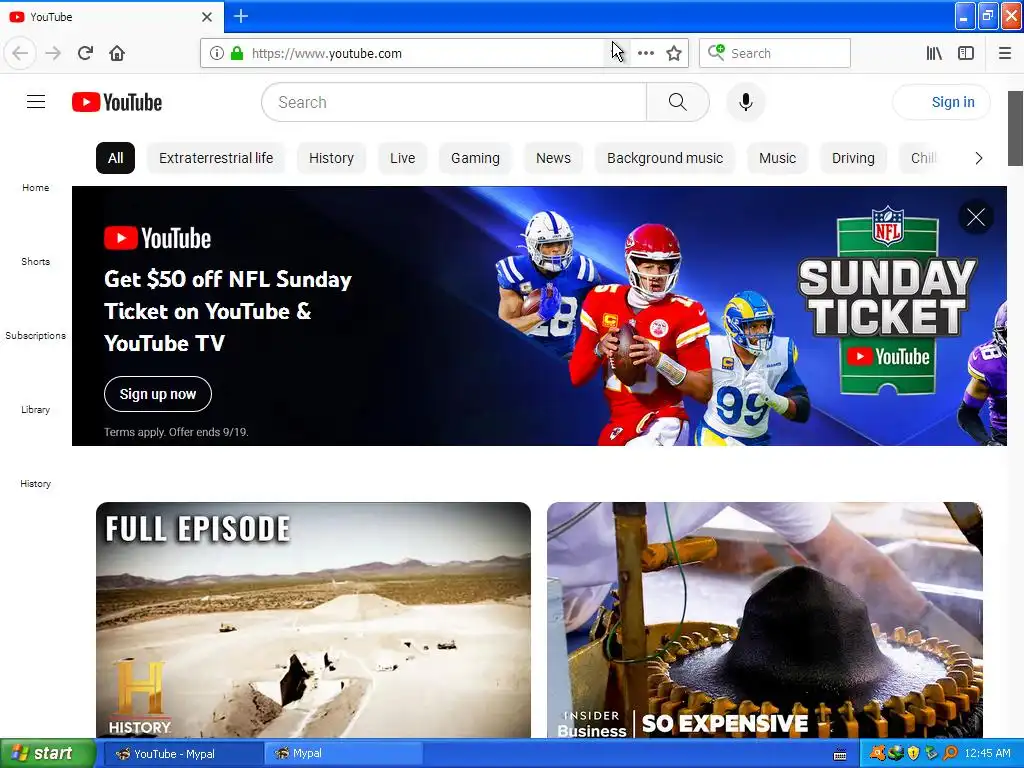
Task: Close the YouTube browser tab
Action: tap(206, 17)
